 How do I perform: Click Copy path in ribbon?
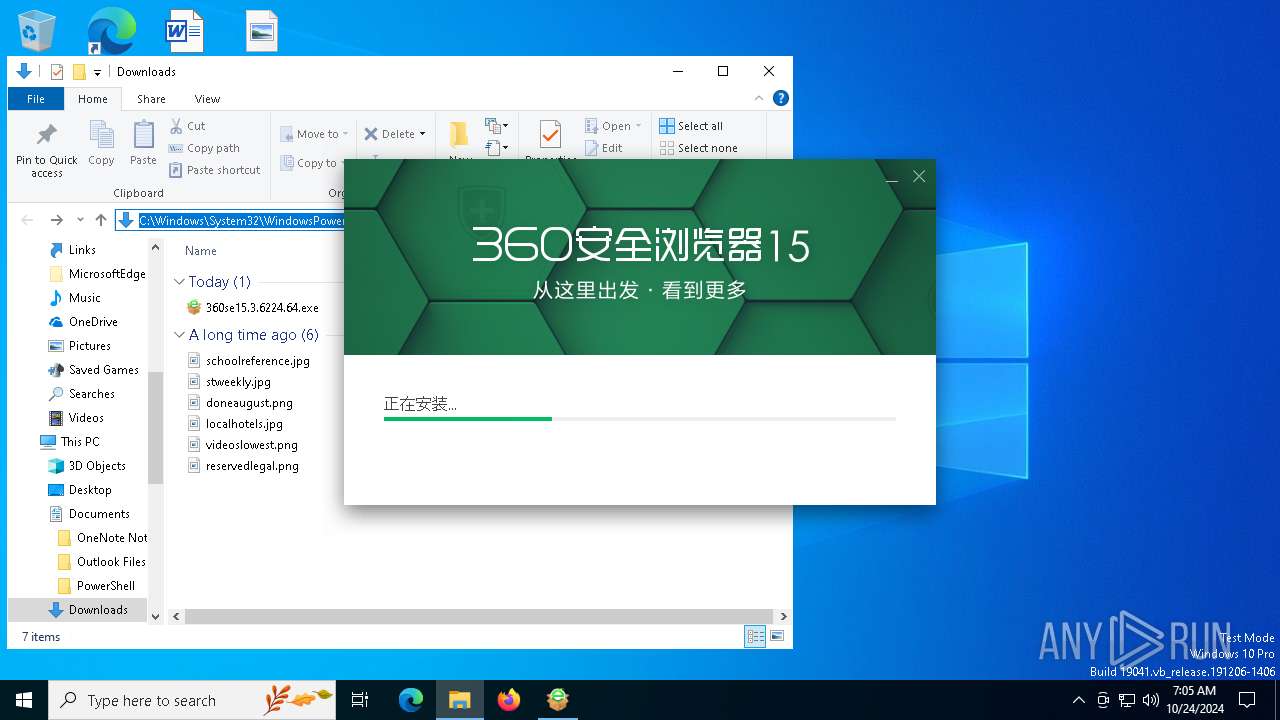click(x=204, y=148)
